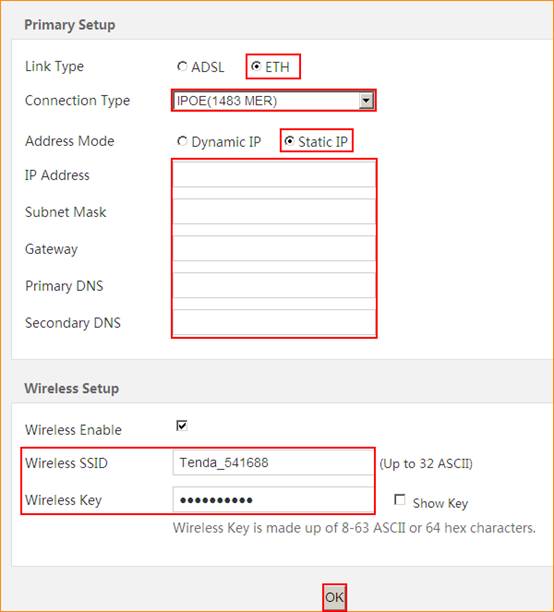Click the Show Key label text

coord(440,503)
